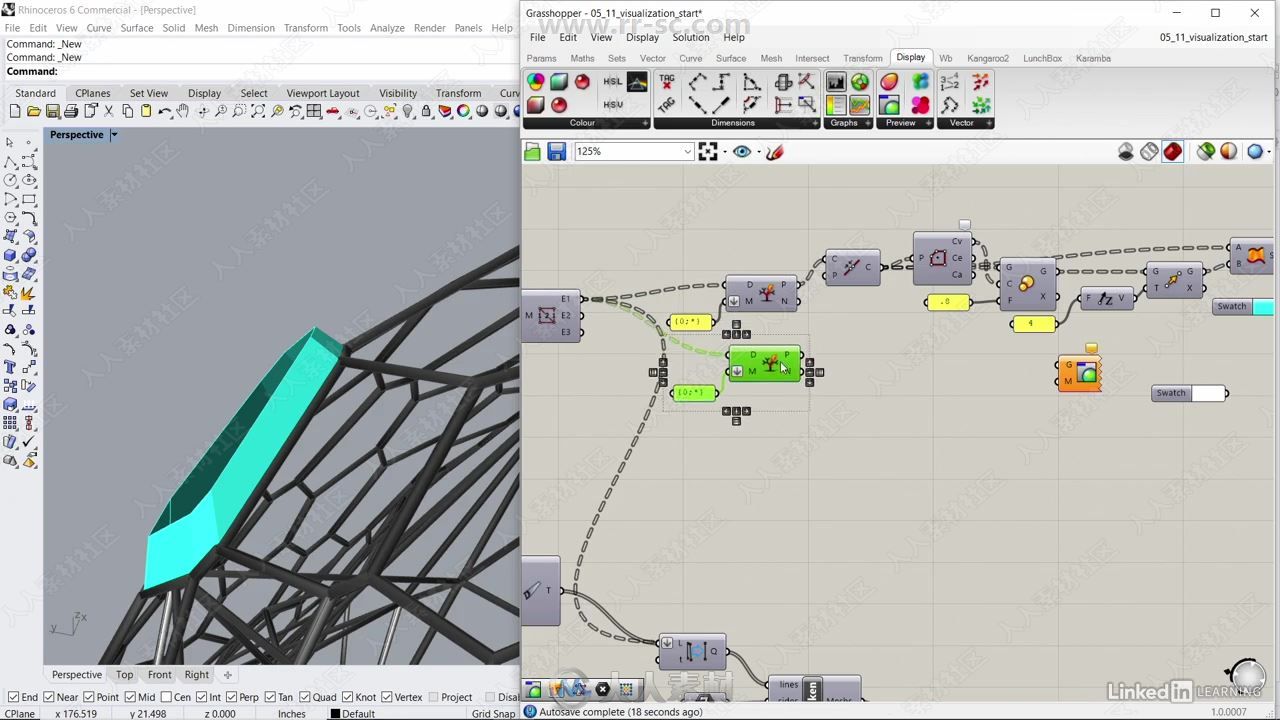The image size is (1280, 720).
Task: Toggle the Vertex osnap checkbox
Action: point(386,697)
